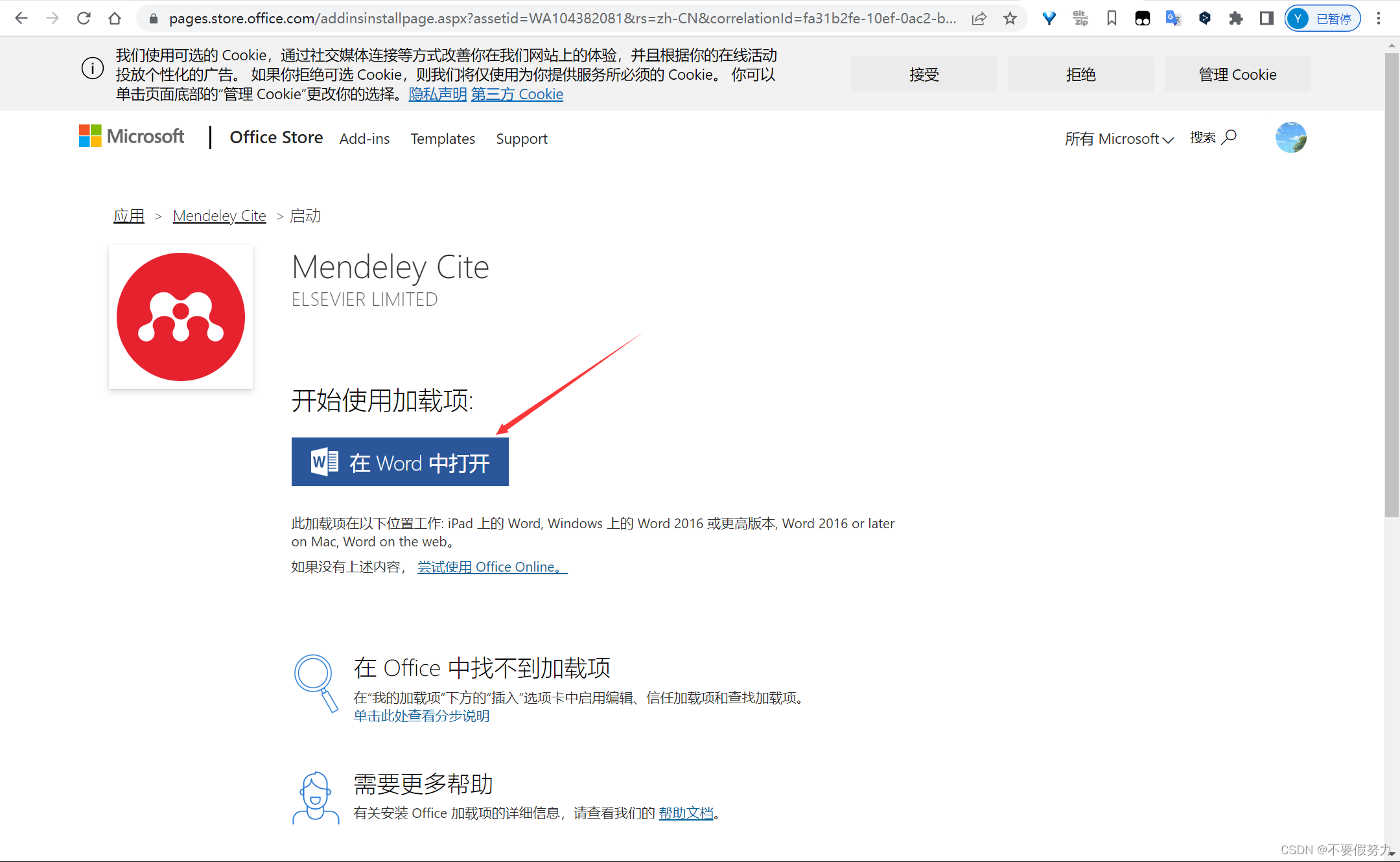Open Chrome three-dot menu
1400x862 pixels.
coord(1379,18)
